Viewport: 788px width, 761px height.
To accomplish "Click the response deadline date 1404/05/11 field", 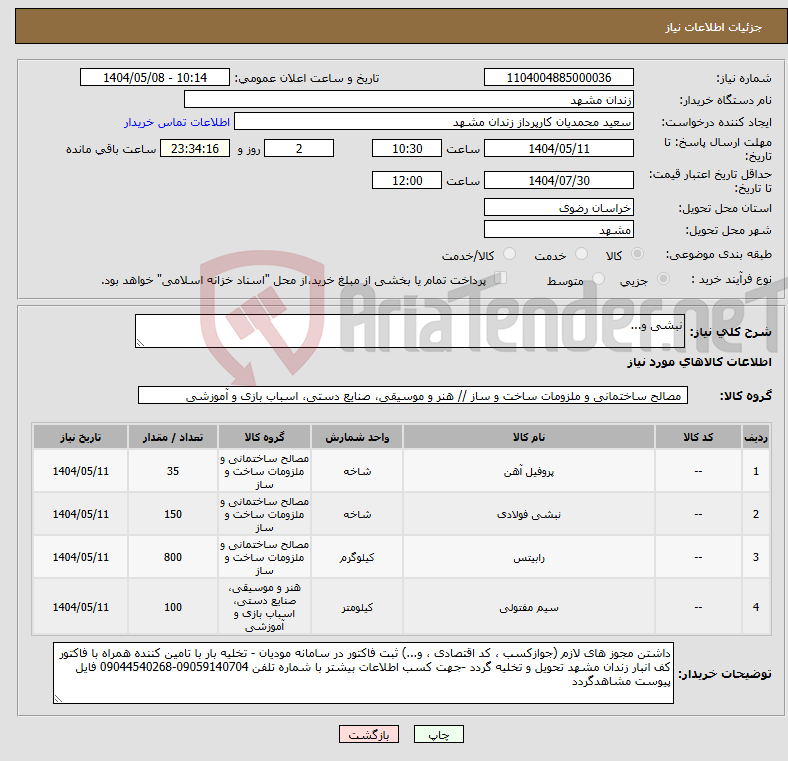I will tap(558, 148).
